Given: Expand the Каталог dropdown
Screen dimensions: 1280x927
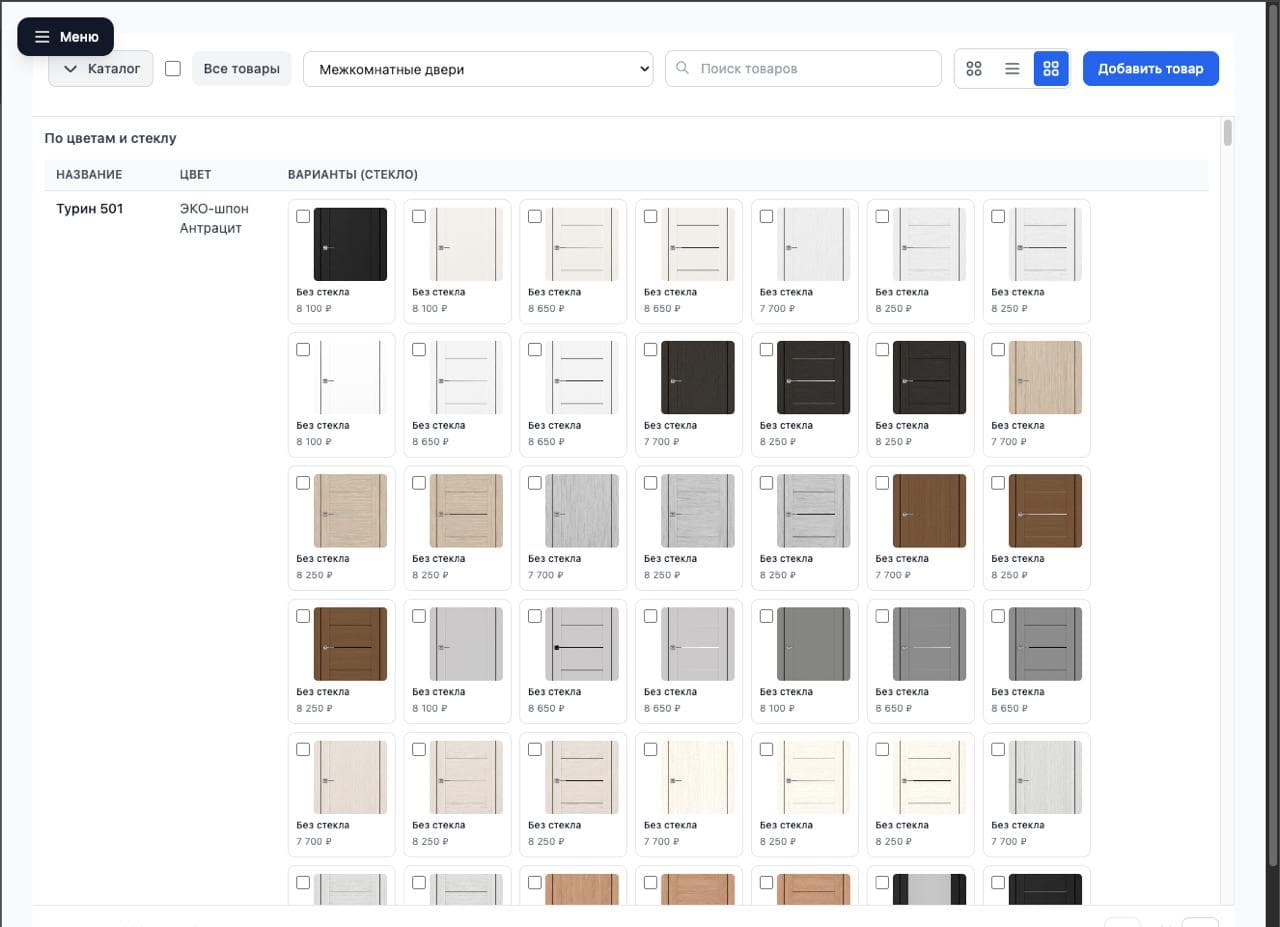Looking at the screenshot, I should [x=101, y=69].
